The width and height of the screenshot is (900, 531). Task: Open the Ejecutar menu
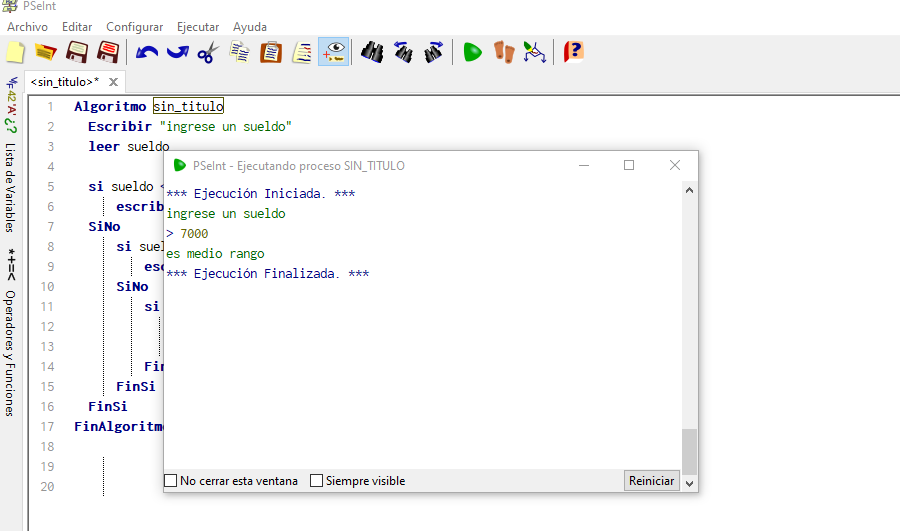(x=198, y=26)
